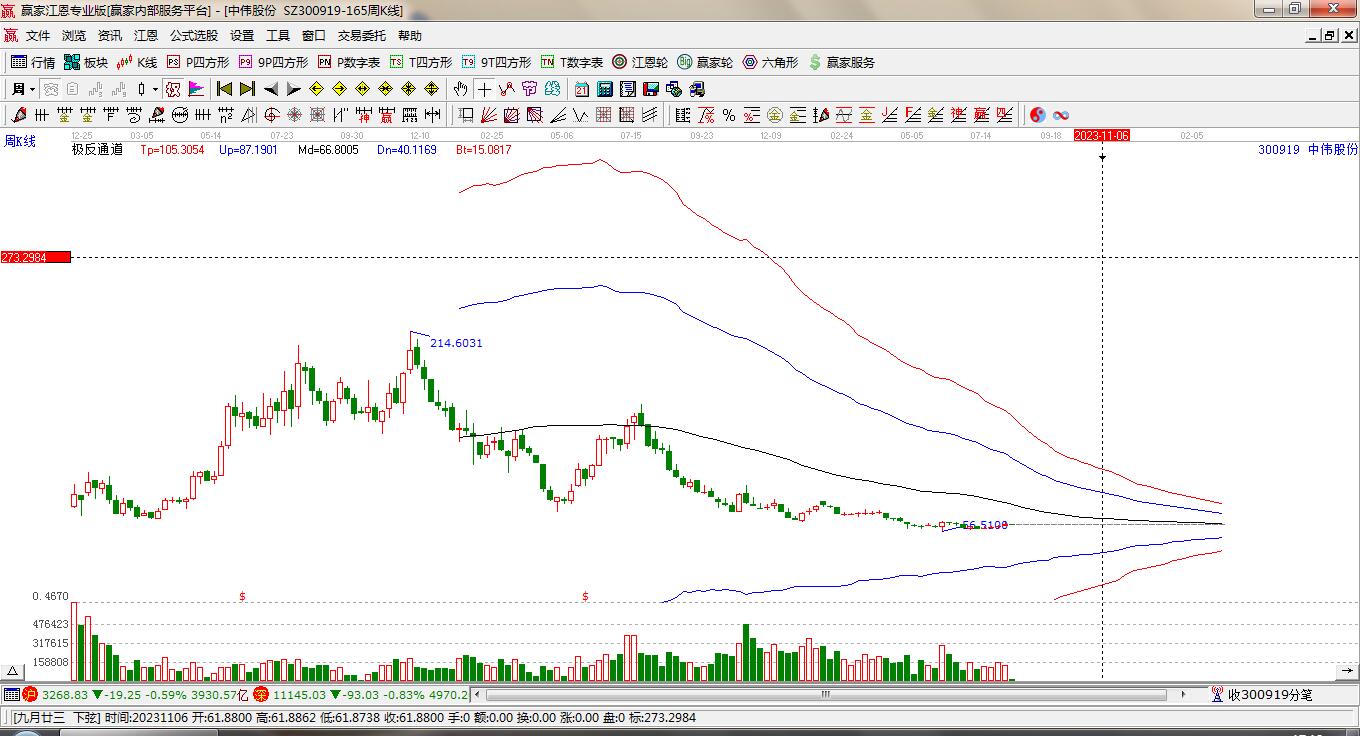Viewport: 1360px width, 736px height.
Task: Open the 浏览 menu
Action: (x=74, y=36)
